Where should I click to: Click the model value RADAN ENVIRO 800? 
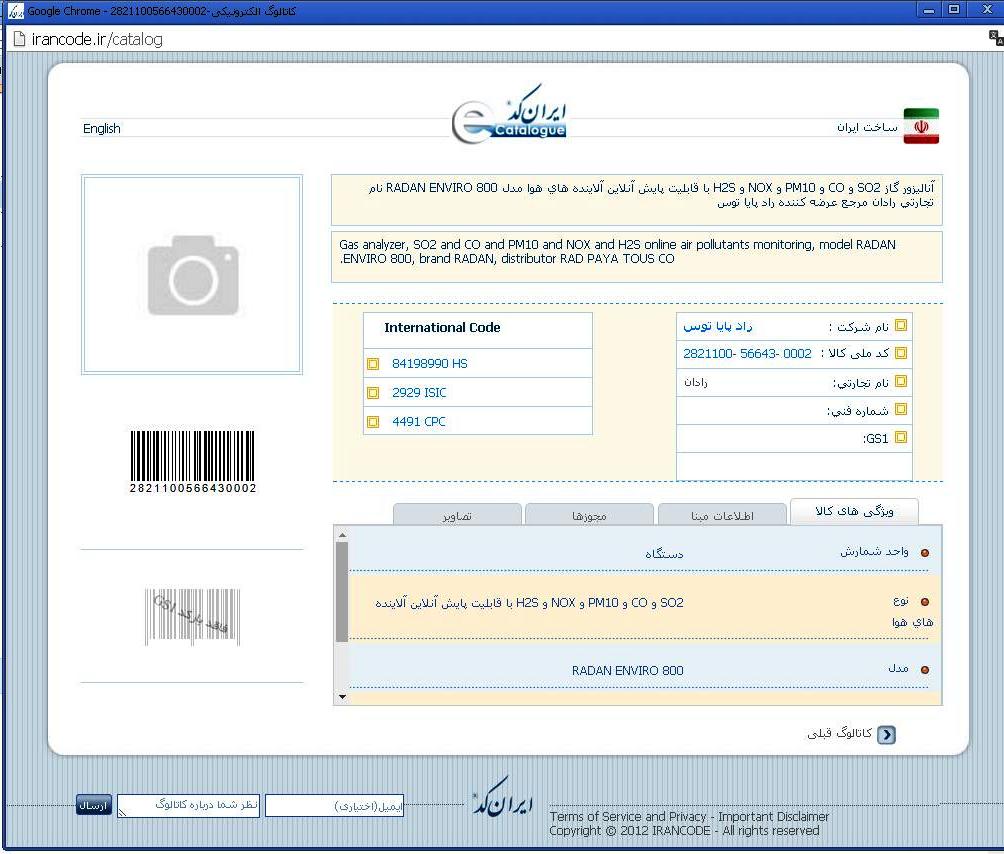[628, 670]
